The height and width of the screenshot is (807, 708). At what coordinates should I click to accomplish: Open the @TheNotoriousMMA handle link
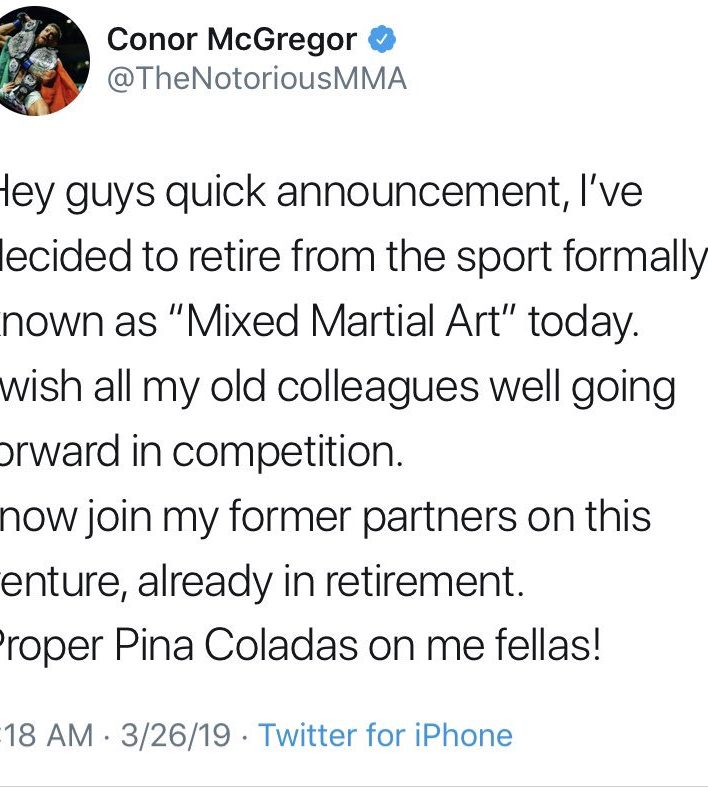[256, 80]
